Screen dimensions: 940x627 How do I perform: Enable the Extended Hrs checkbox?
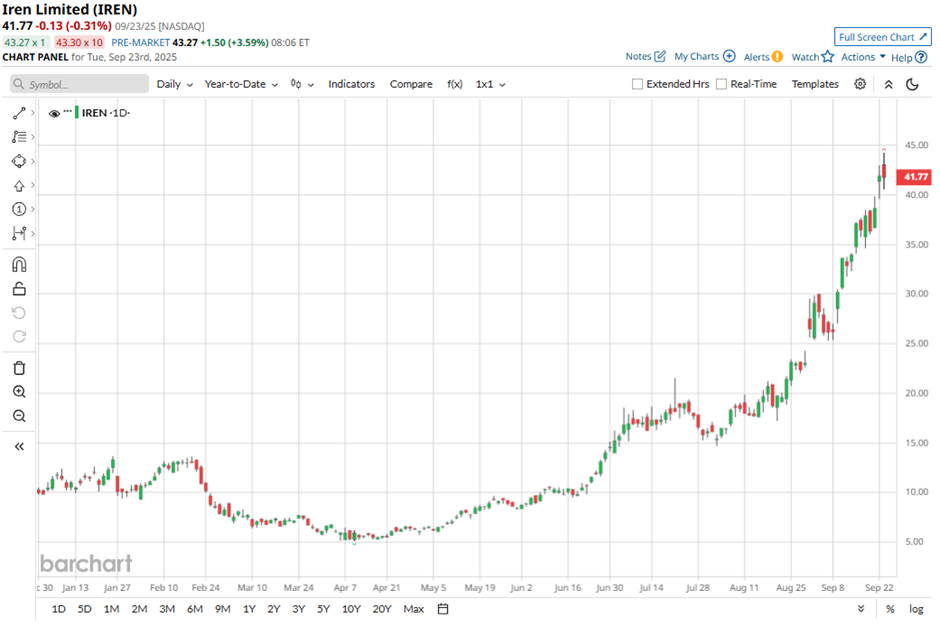pos(637,85)
